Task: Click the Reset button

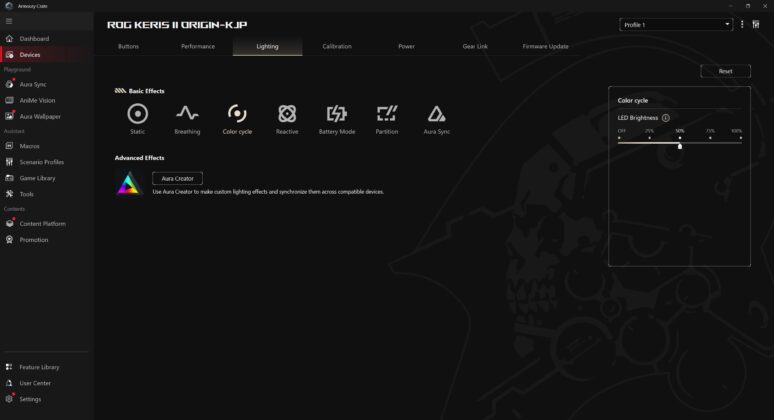Action: (725, 71)
